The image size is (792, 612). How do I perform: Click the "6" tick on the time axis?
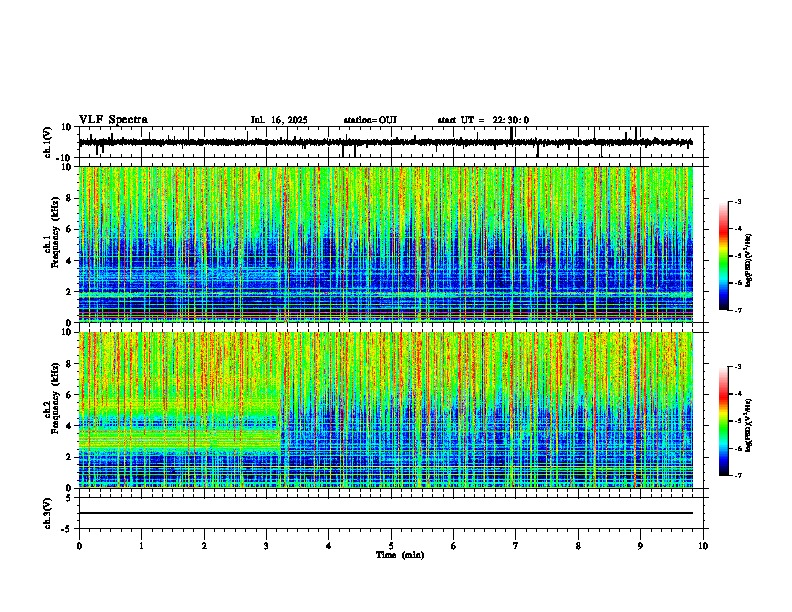coord(454,546)
